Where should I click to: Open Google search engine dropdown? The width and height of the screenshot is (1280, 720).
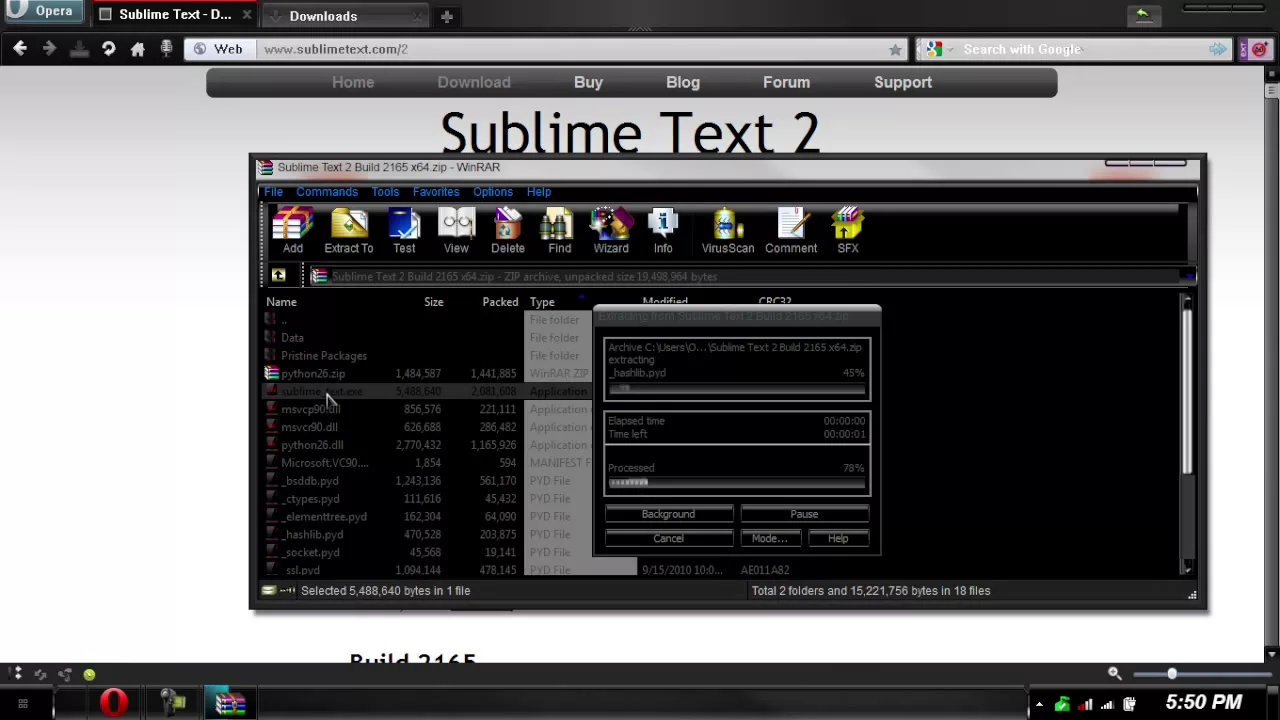click(937, 49)
